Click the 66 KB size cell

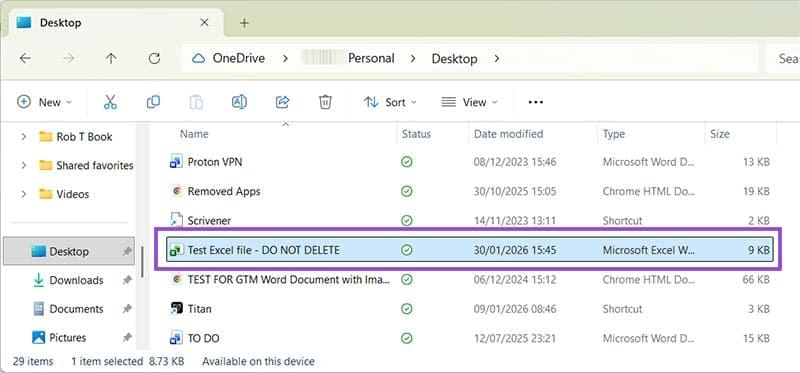click(756, 279)
